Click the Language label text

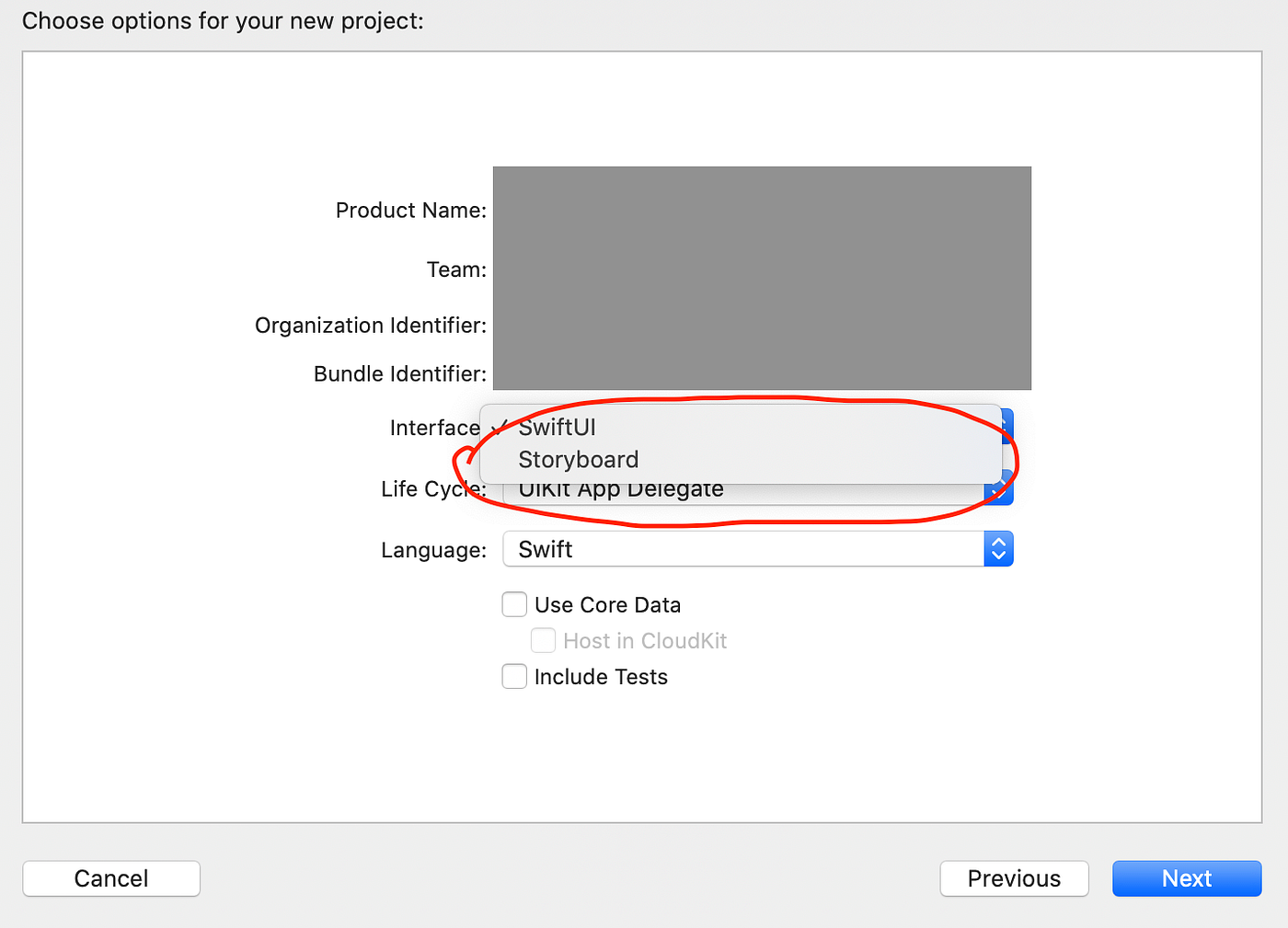coord(433,550)
